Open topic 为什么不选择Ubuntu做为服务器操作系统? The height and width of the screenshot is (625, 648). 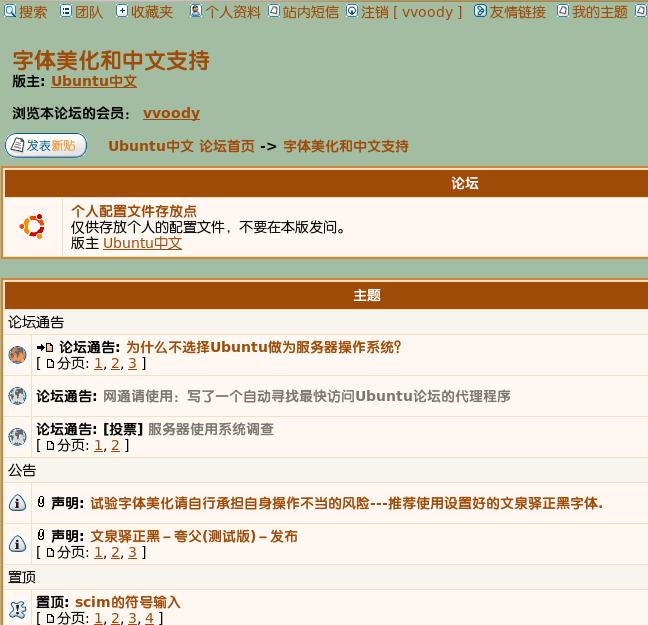264,347
